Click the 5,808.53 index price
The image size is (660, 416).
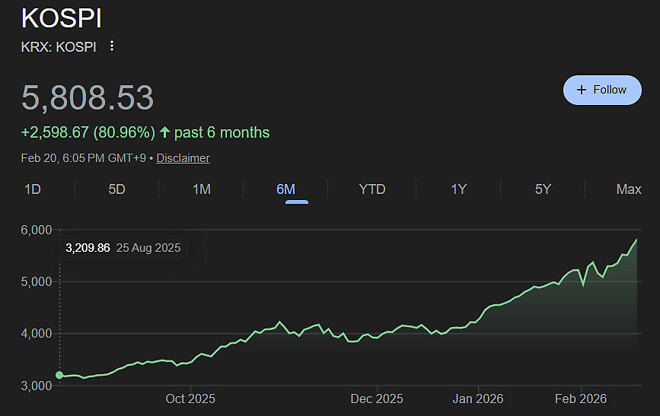click(88, 98)
